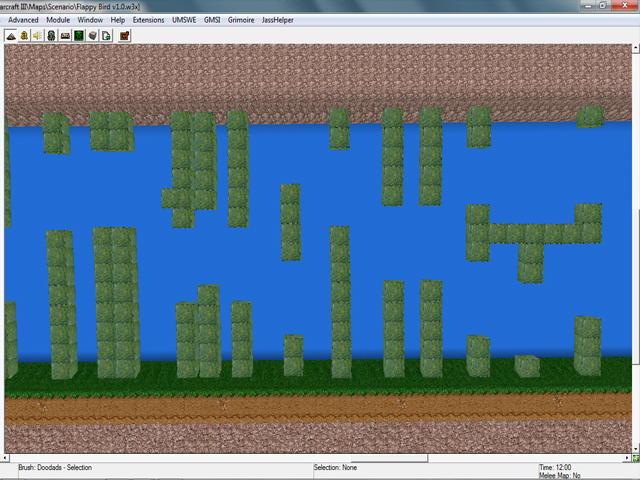Close the World Editor window
The width and height of the screenshot is (640, 480).
pyautogui.click(x=625, y=5)
